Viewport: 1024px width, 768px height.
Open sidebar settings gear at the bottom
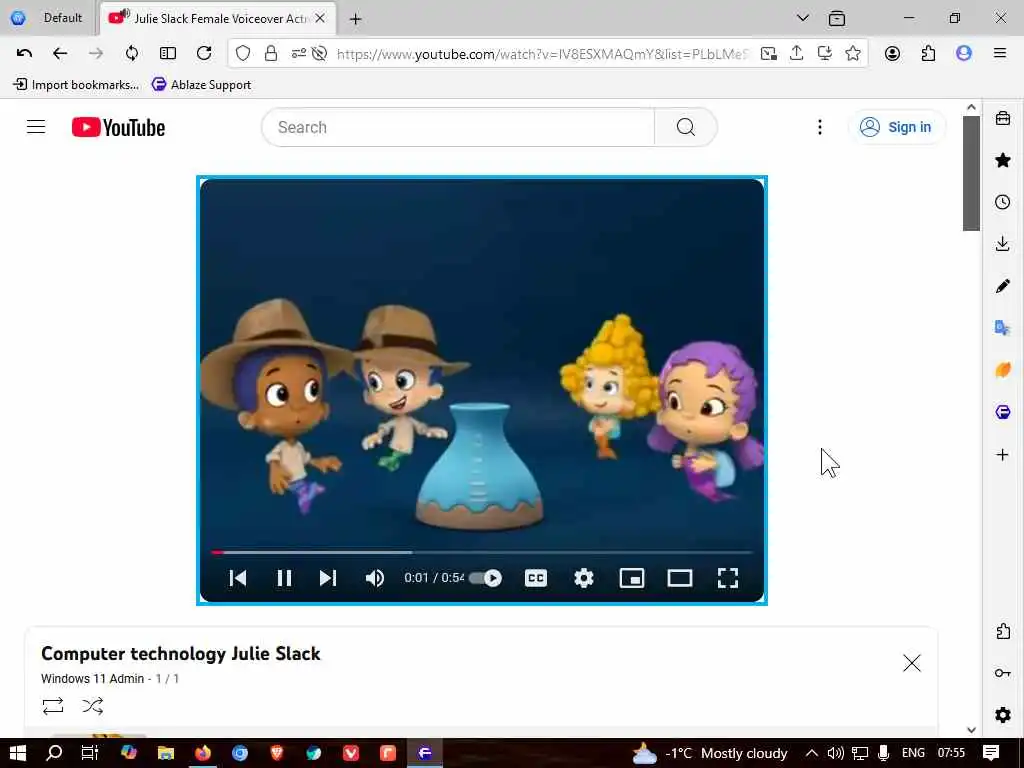(x=1003, y=715)
